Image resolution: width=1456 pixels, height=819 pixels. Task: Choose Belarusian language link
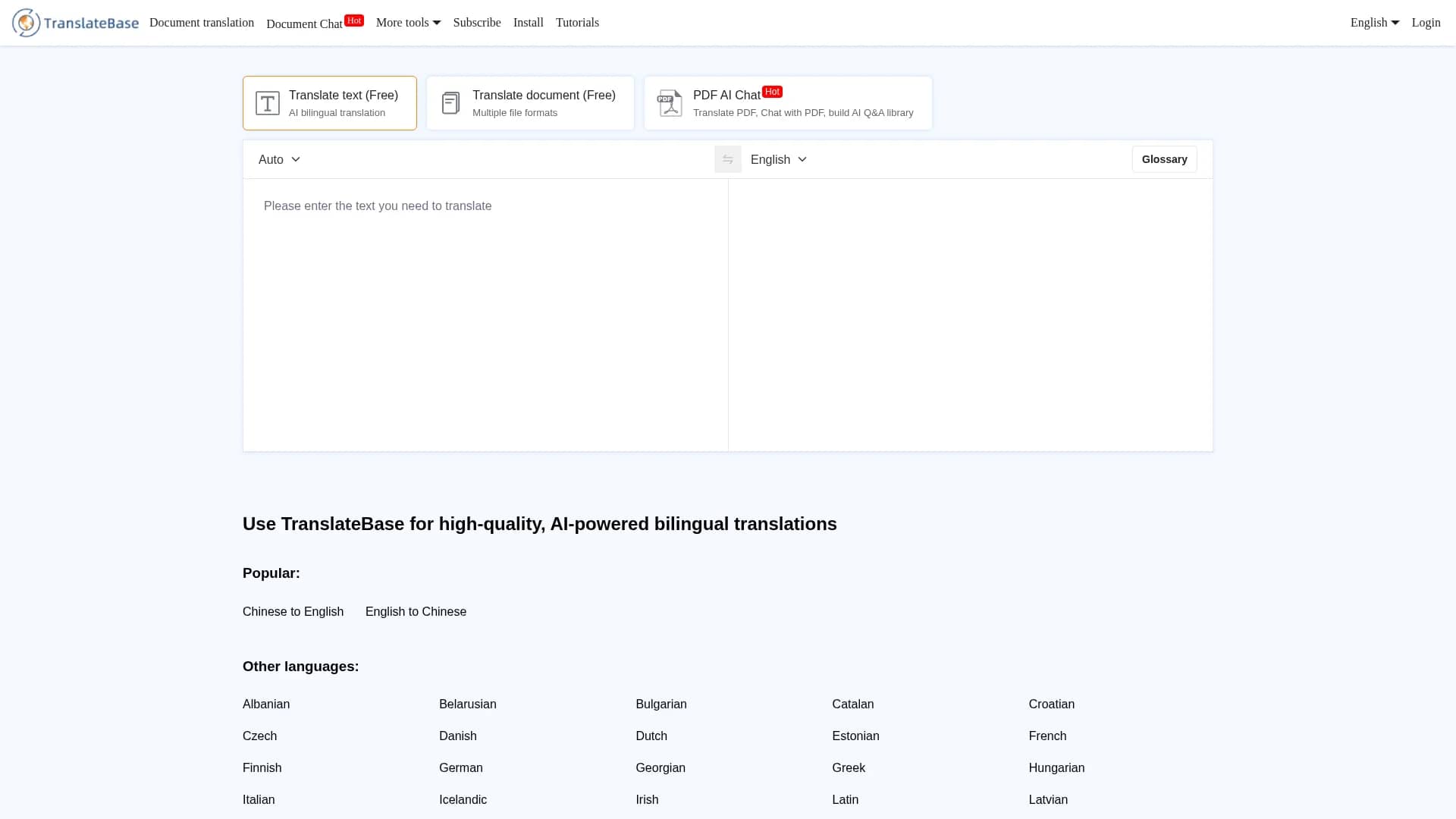click(x=468, y=704)
